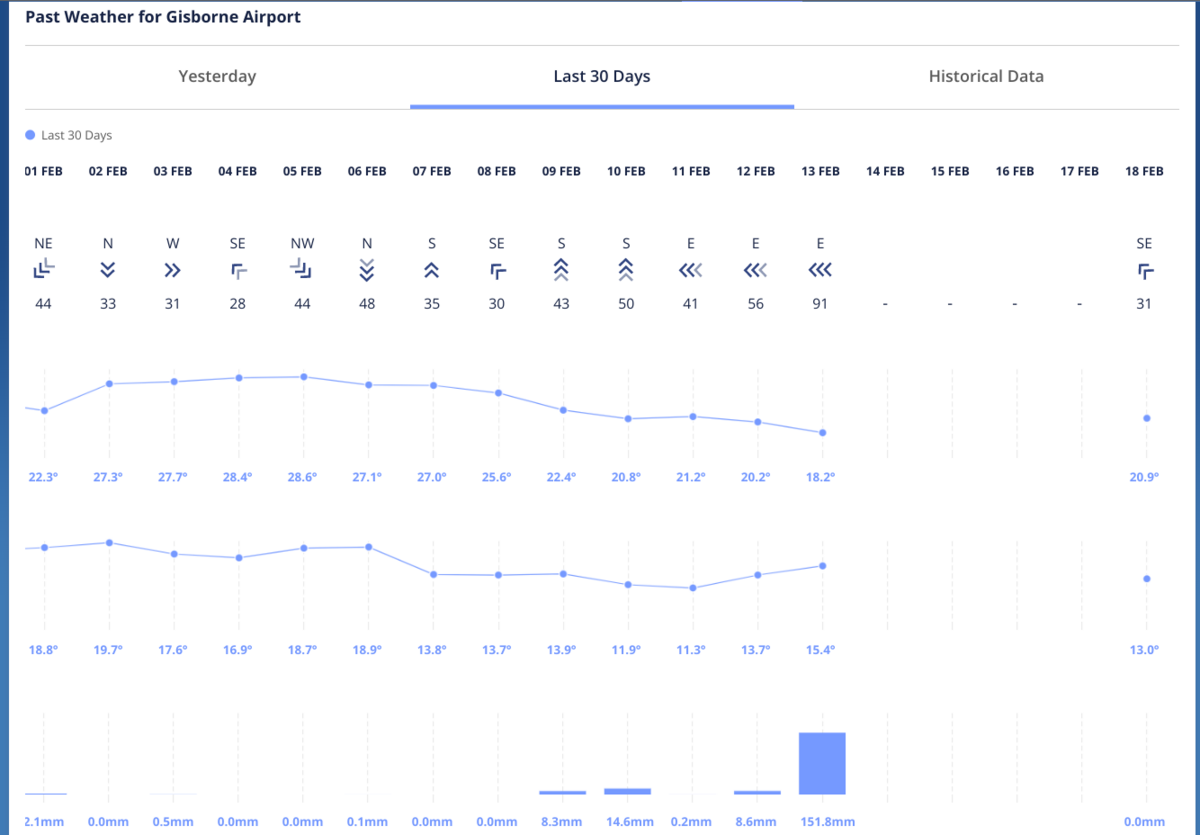Click the 11.9° low temperature label
Screen dimensions: 1200x835
click(x=626, y=650)
